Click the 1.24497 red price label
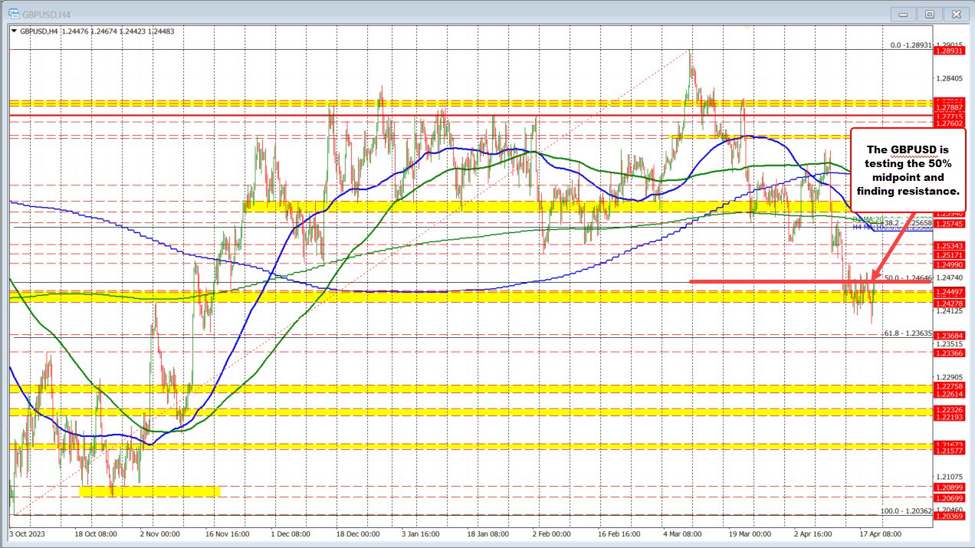 click(947, 290)
